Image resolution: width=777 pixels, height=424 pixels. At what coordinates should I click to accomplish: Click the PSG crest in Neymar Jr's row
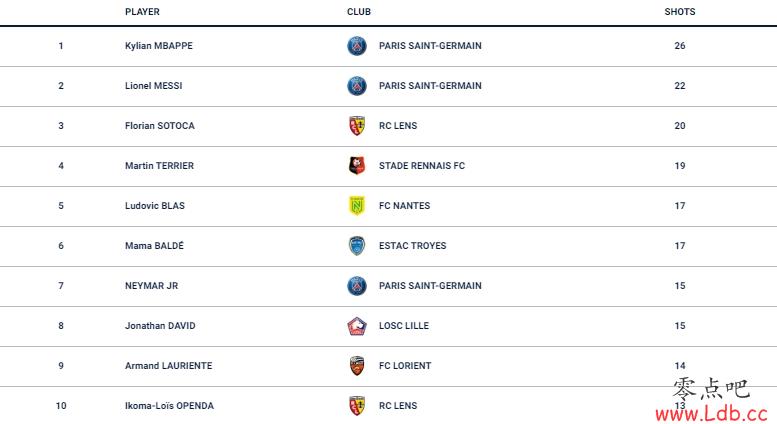click(357, 286)
